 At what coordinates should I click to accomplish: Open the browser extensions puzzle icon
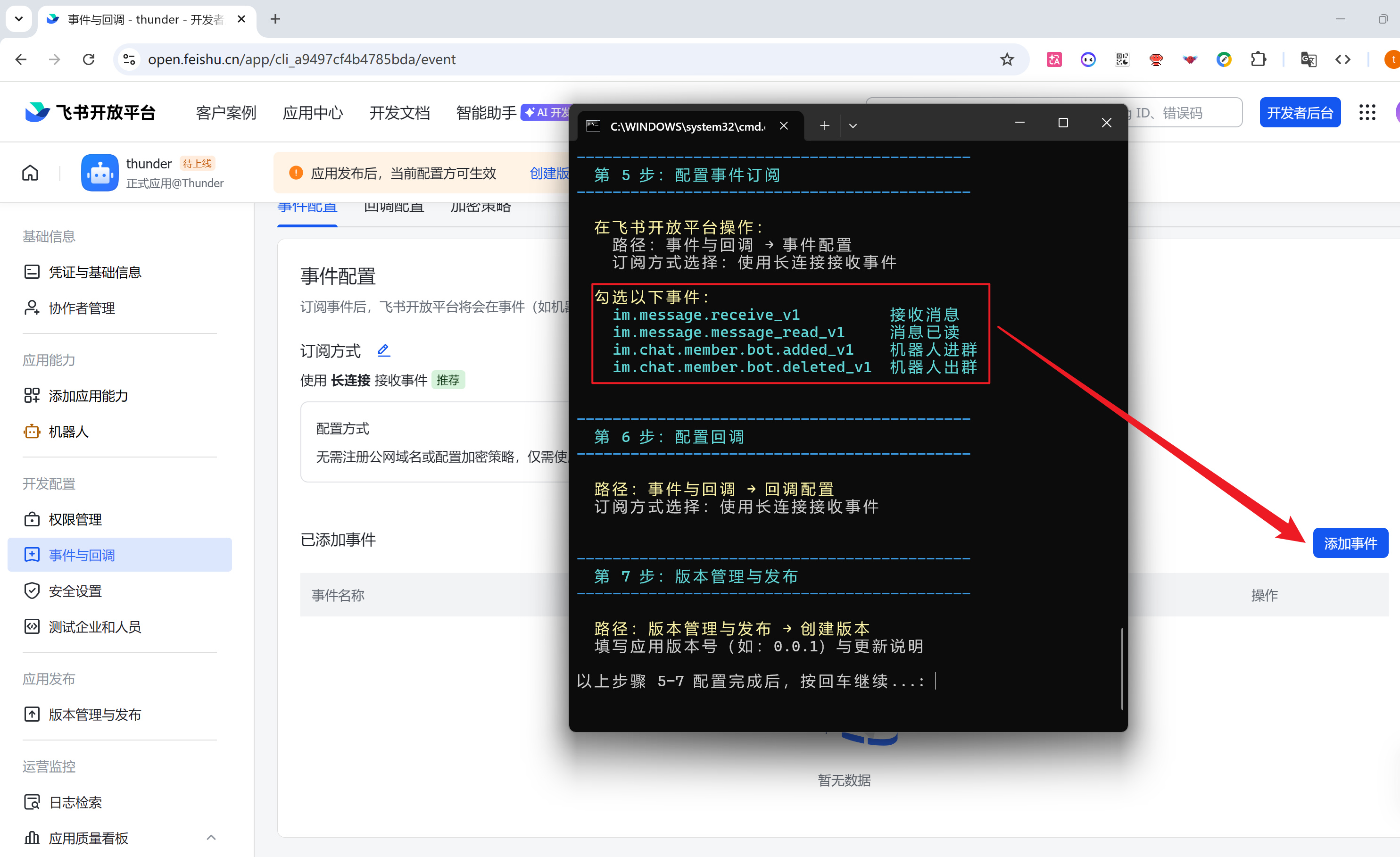[x=1259, y=59]
